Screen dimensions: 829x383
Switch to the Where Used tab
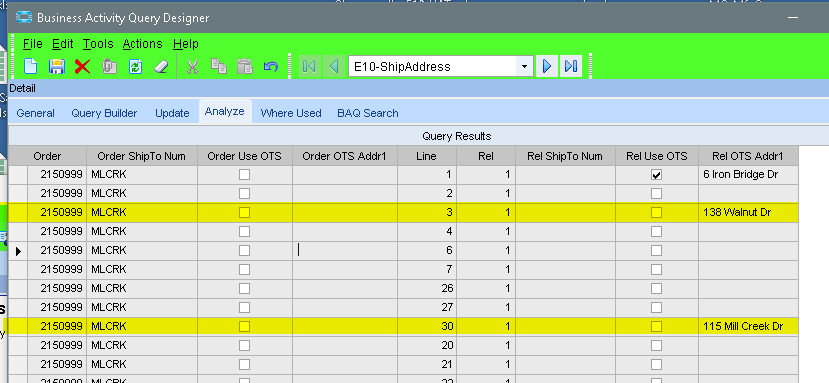click(x=291, y=113)
